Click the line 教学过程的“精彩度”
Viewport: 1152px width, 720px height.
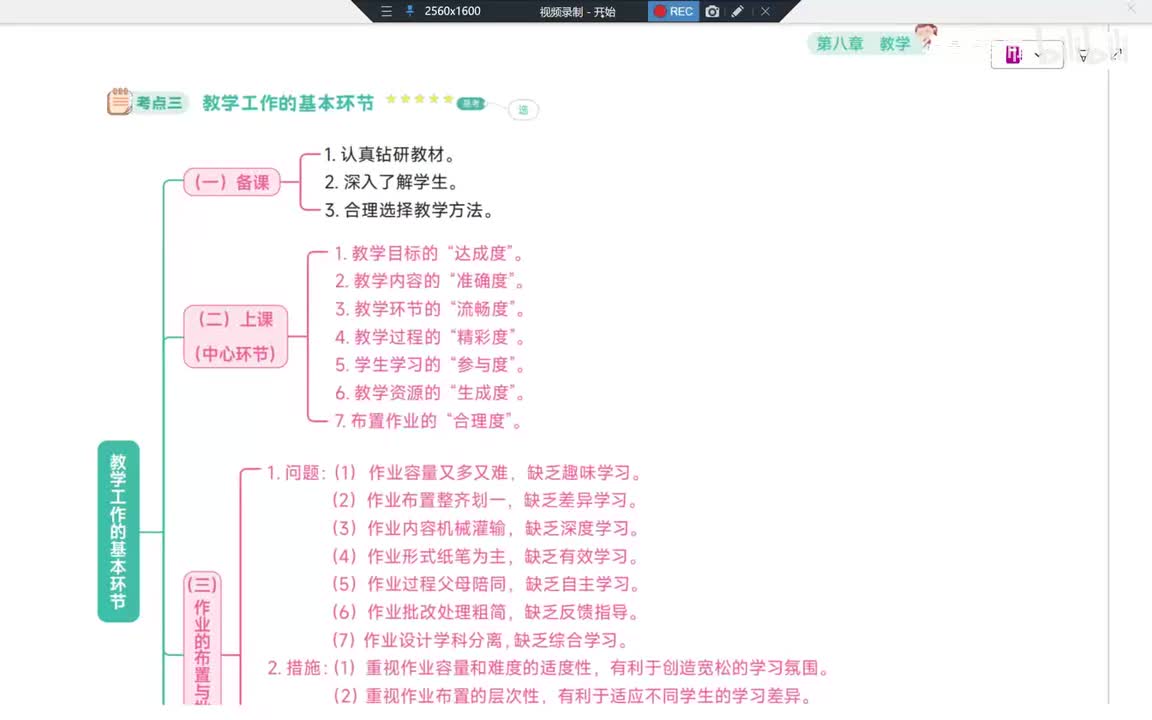point(431,336)
